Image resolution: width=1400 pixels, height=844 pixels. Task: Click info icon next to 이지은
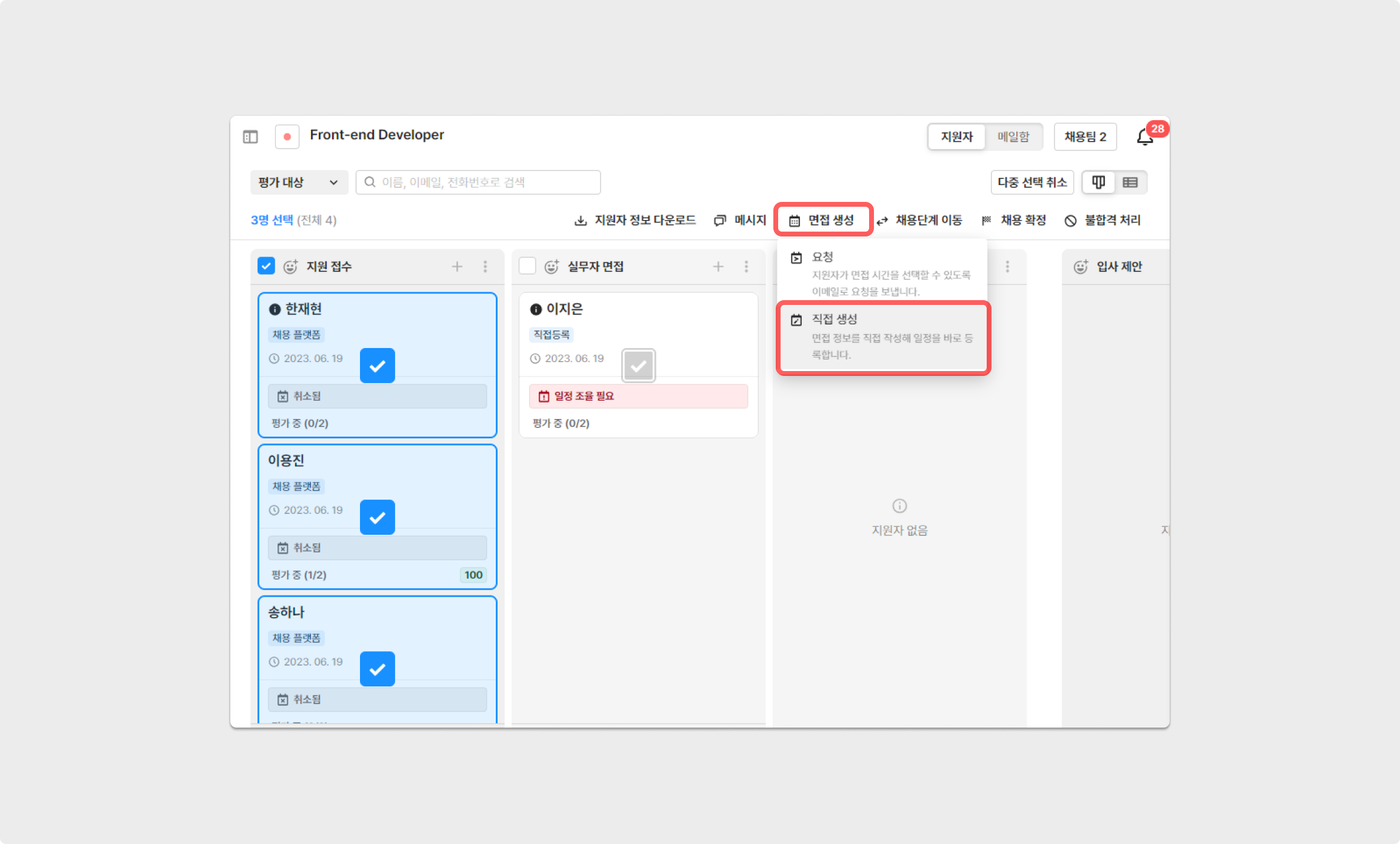click(x=536, y=309)
